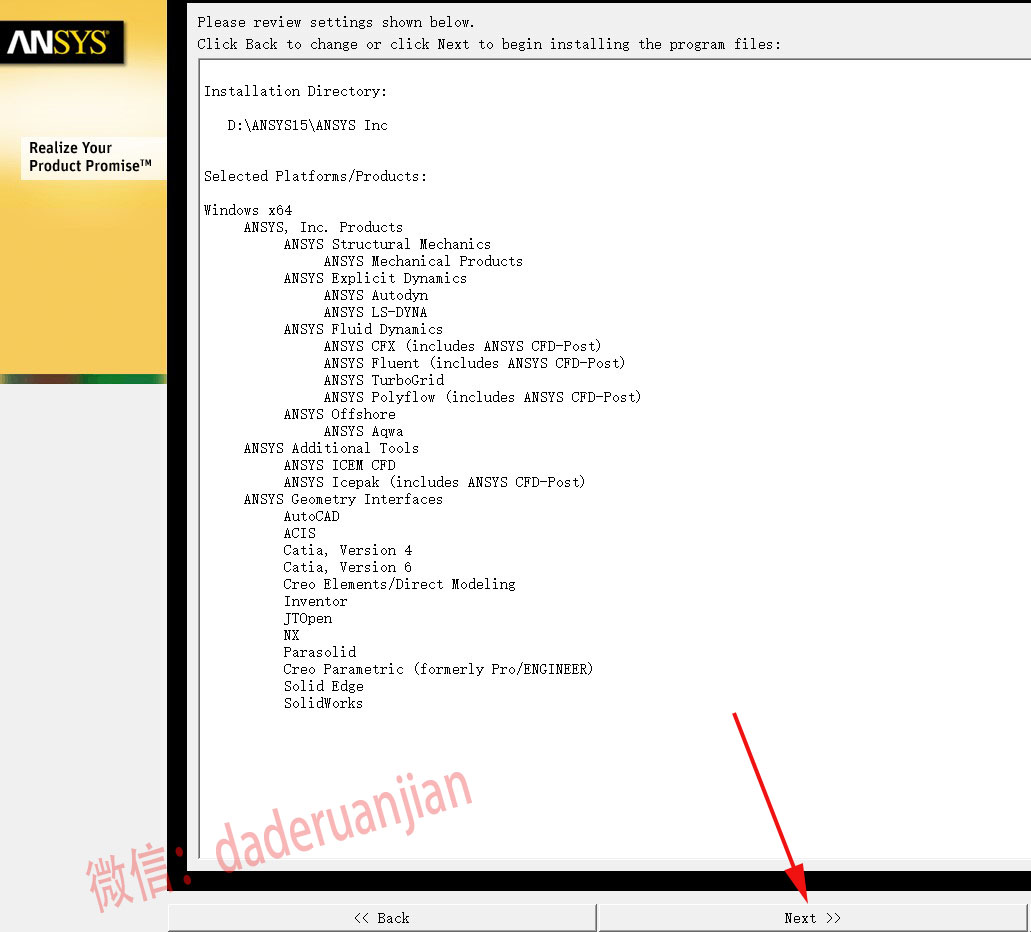Select Catia, Version 4 entry
This screenshot has height=932, width=1031.
point(347,551)
